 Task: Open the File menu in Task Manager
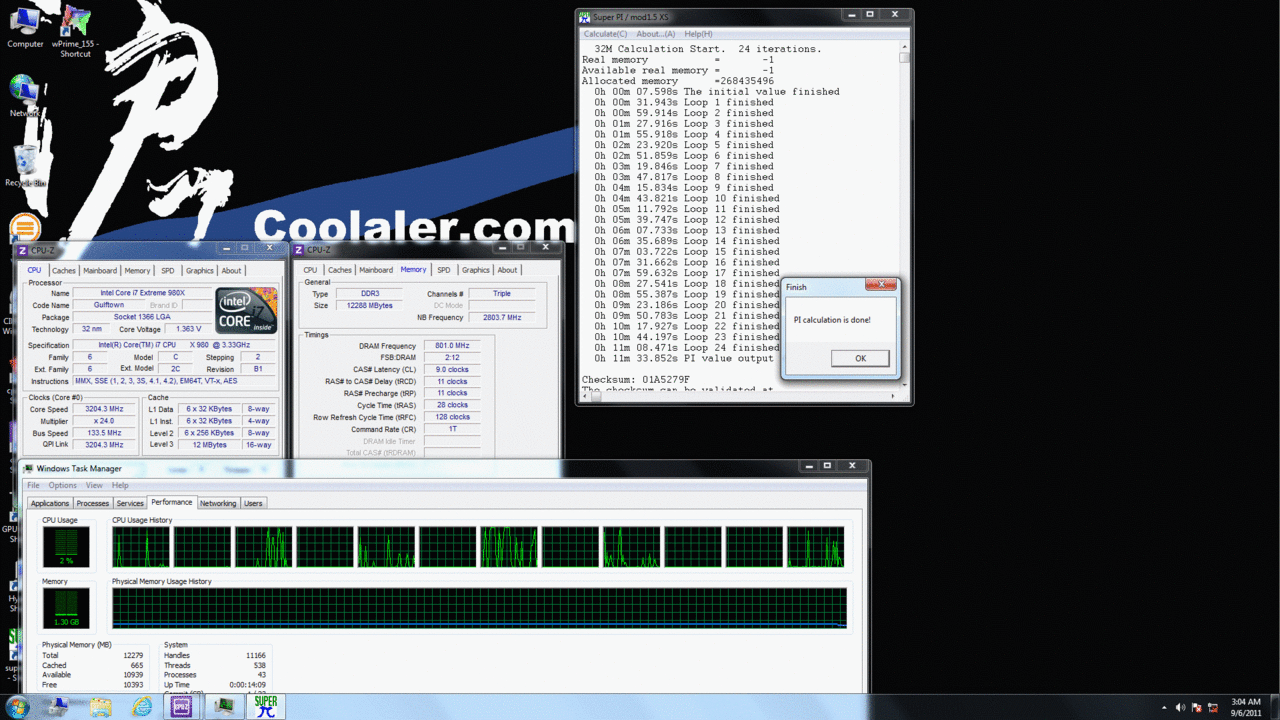pos(33,485)
